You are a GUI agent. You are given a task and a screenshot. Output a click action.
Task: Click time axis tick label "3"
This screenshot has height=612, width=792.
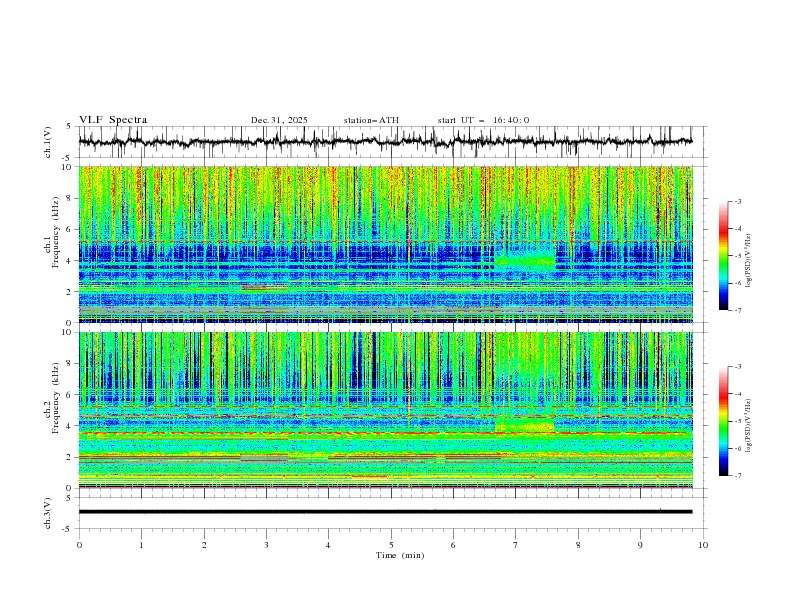click(266, 545)
